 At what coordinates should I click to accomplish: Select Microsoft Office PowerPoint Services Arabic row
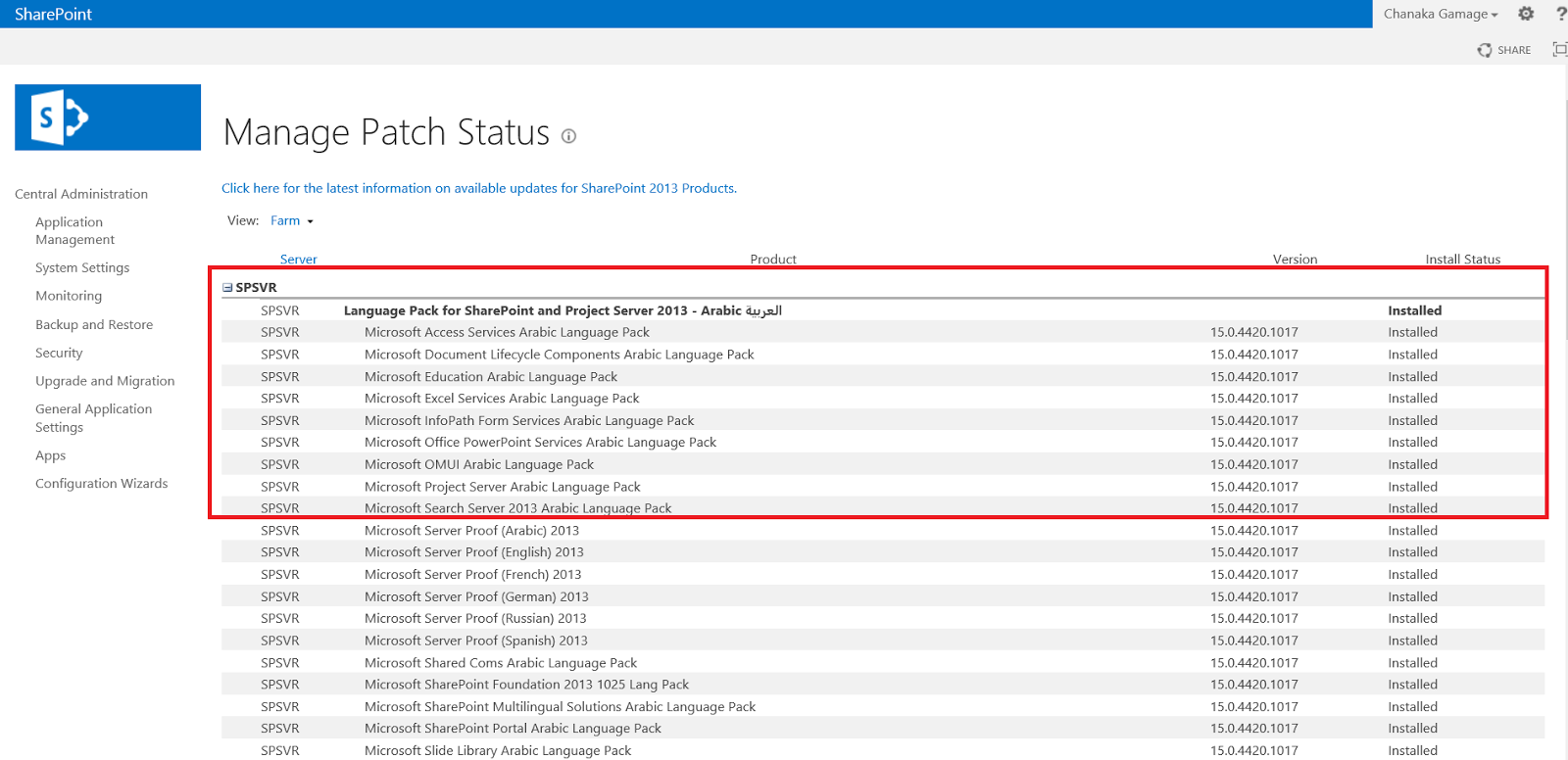click(x=883, y=443)
